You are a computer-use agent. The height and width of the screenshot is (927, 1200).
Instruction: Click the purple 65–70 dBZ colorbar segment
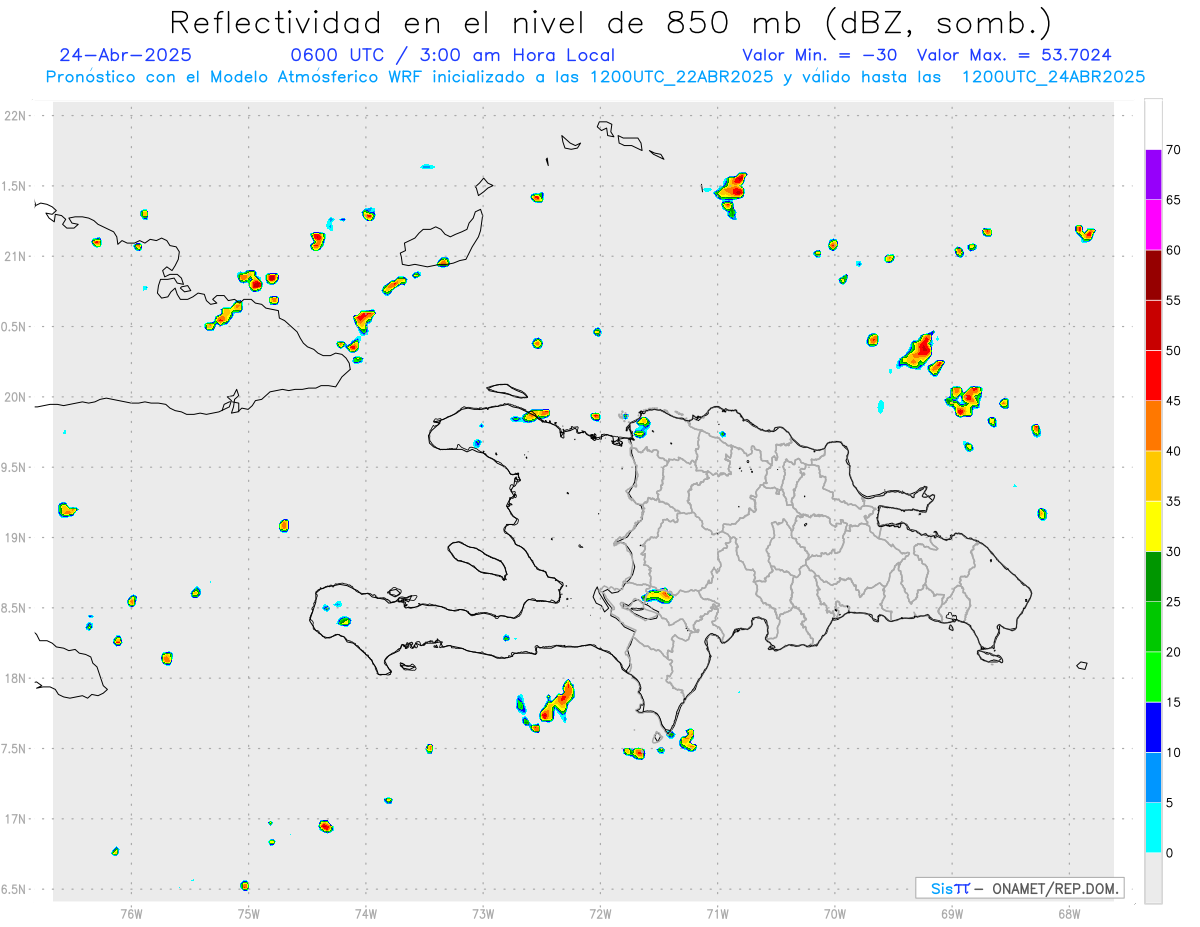click(x=1153, y=175)
